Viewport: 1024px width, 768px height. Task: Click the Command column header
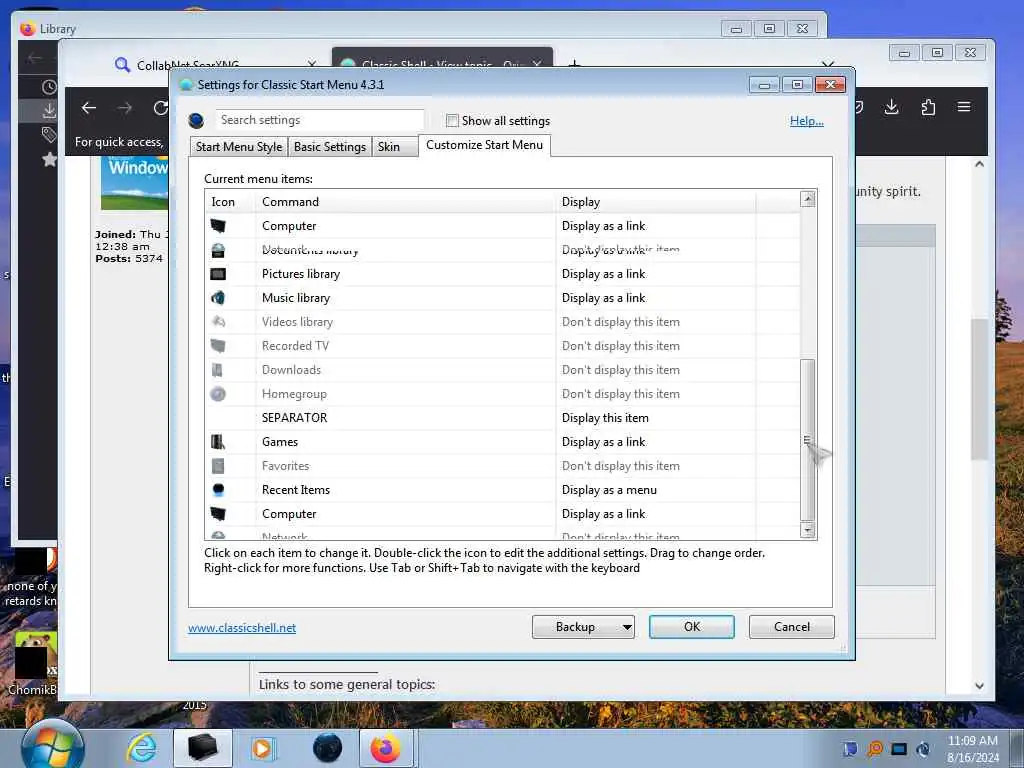coord(405,202)
